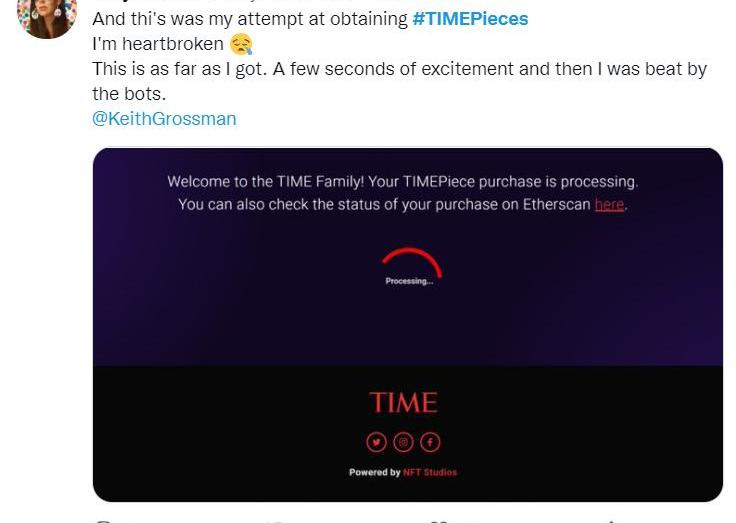Image resolution: width=736 pixels, height=523 pixels.
Task: Click the words "the bots." in tweet
Action: pyautogui.click(x=129, y=94)
